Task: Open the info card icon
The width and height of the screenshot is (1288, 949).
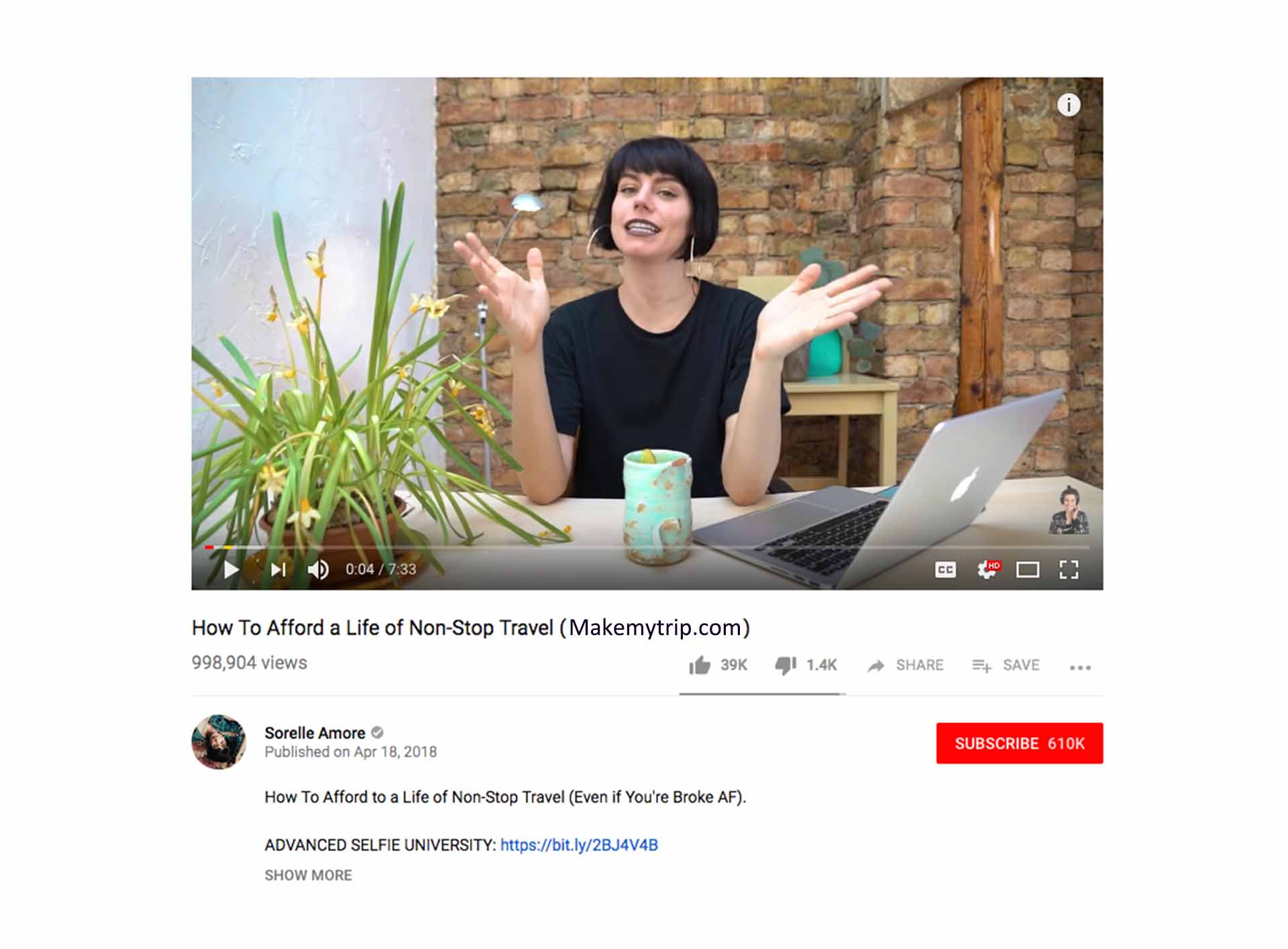Action: click(1069, 105)
